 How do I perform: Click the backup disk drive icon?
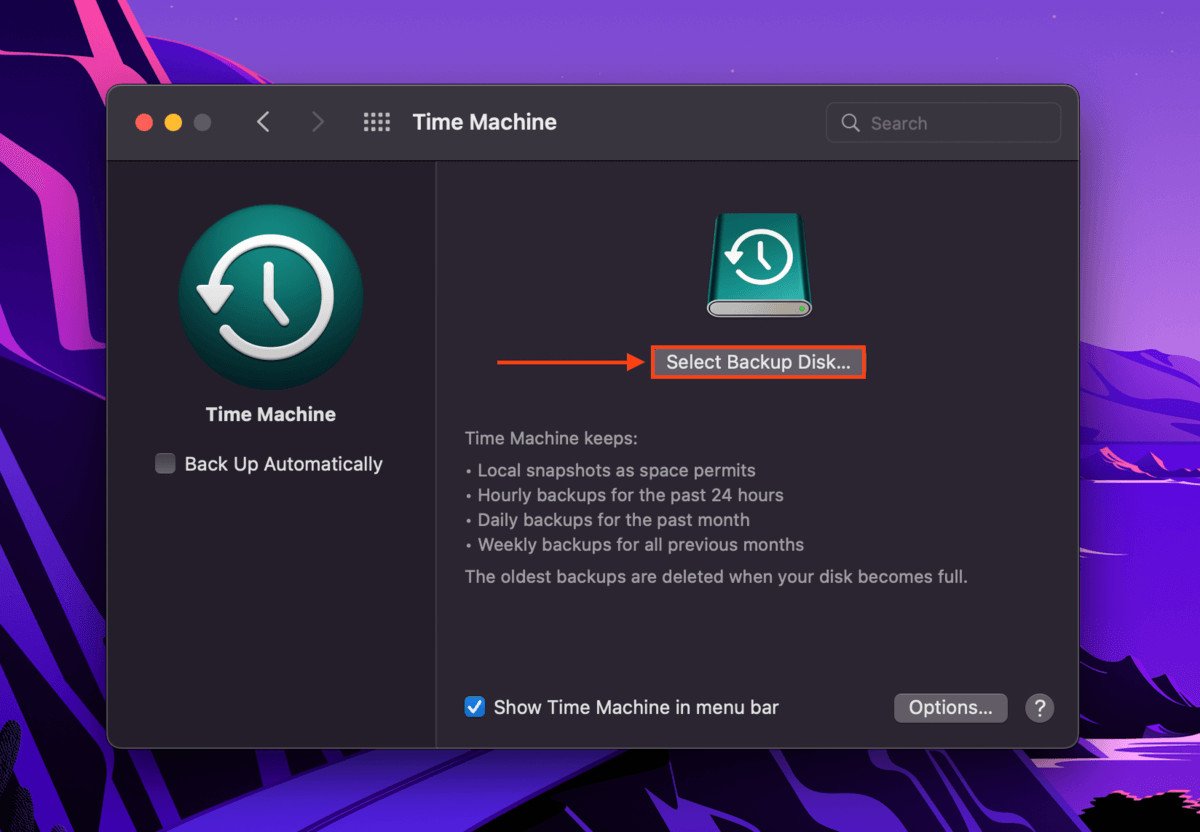click(x=759, y=265)
